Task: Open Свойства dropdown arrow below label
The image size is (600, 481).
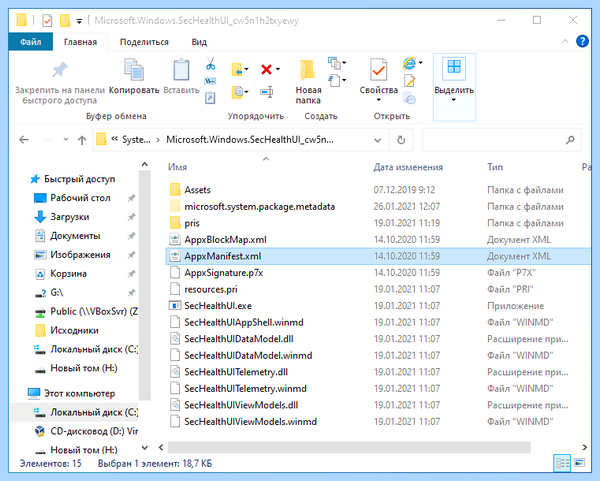Action: [378, 100]
